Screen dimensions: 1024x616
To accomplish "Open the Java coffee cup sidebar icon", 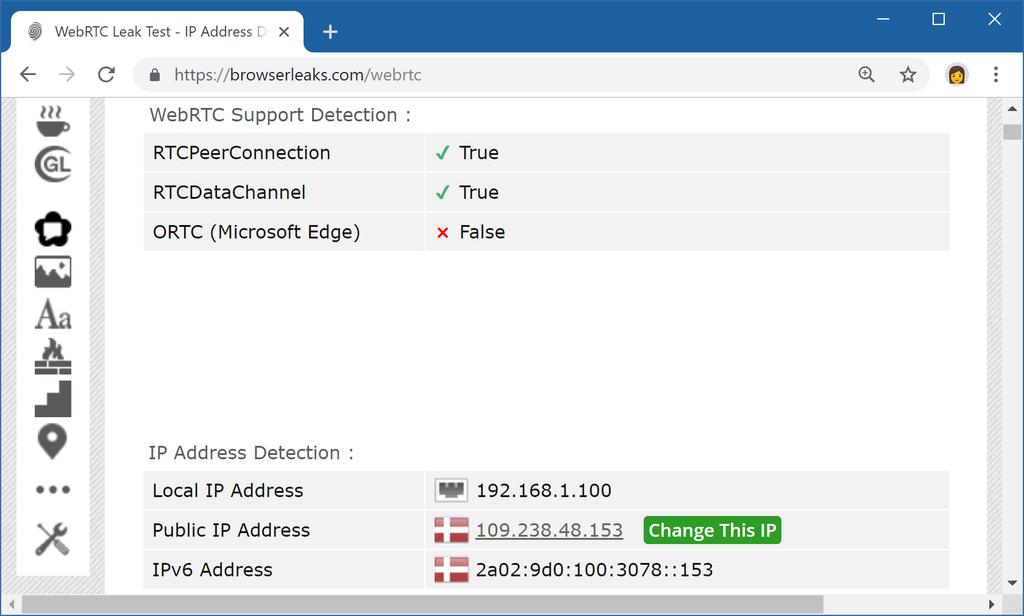I will coord(53,121).
